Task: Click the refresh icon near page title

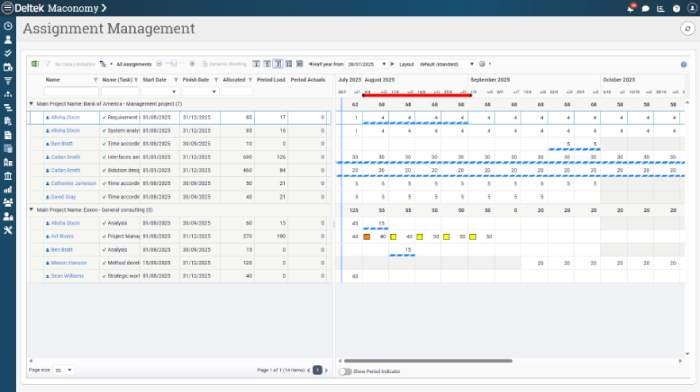Action: tap(688, 29)
